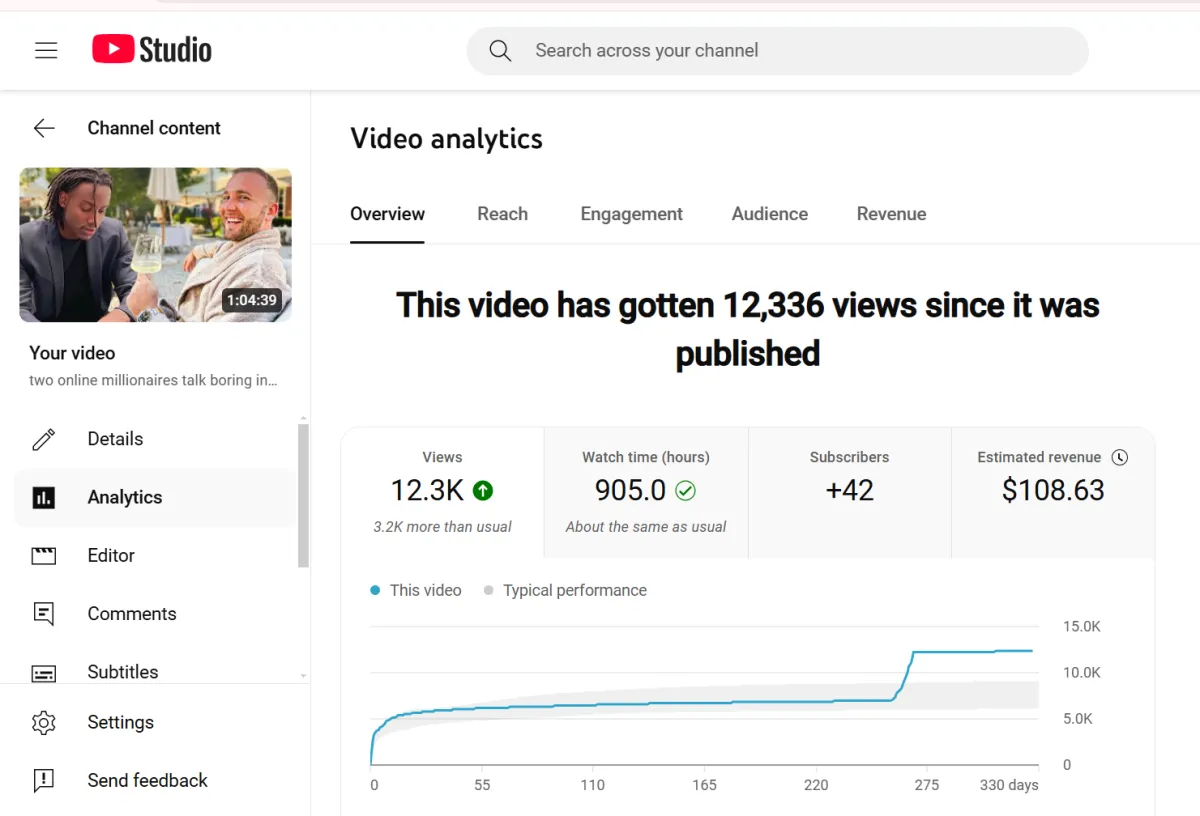Viewport: 1200px width, 816px height.
Task: Click the Send feedback icon
Action: click(44, 780)
